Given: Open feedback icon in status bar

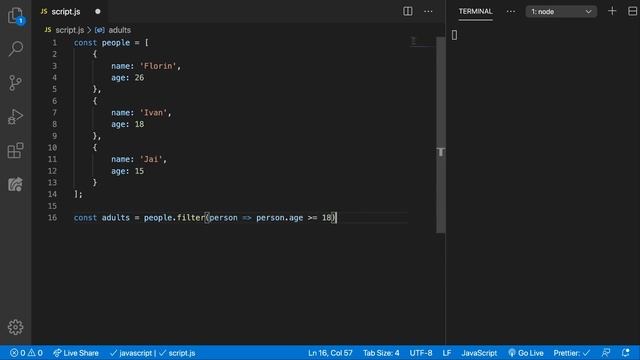Looking at the screenshot, I should click(x=606, y=353).
